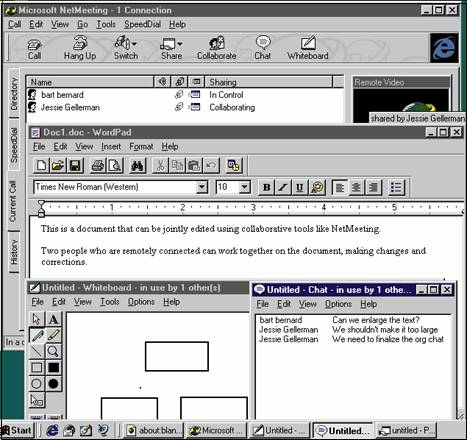Switch to the Directory side tab
The height and width of the screenshot is (440, 467).
click(14, 94)
